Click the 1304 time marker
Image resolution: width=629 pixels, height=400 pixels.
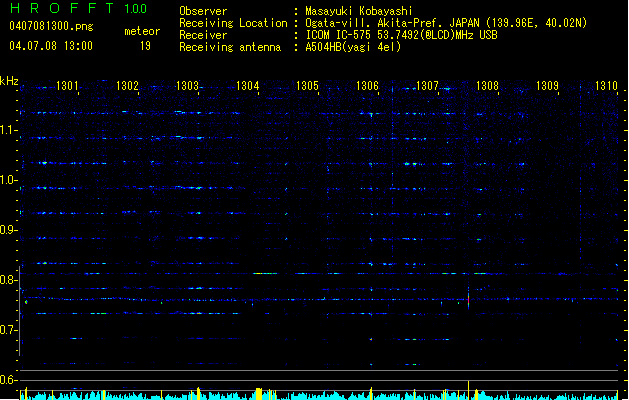(x=248, y=86)
